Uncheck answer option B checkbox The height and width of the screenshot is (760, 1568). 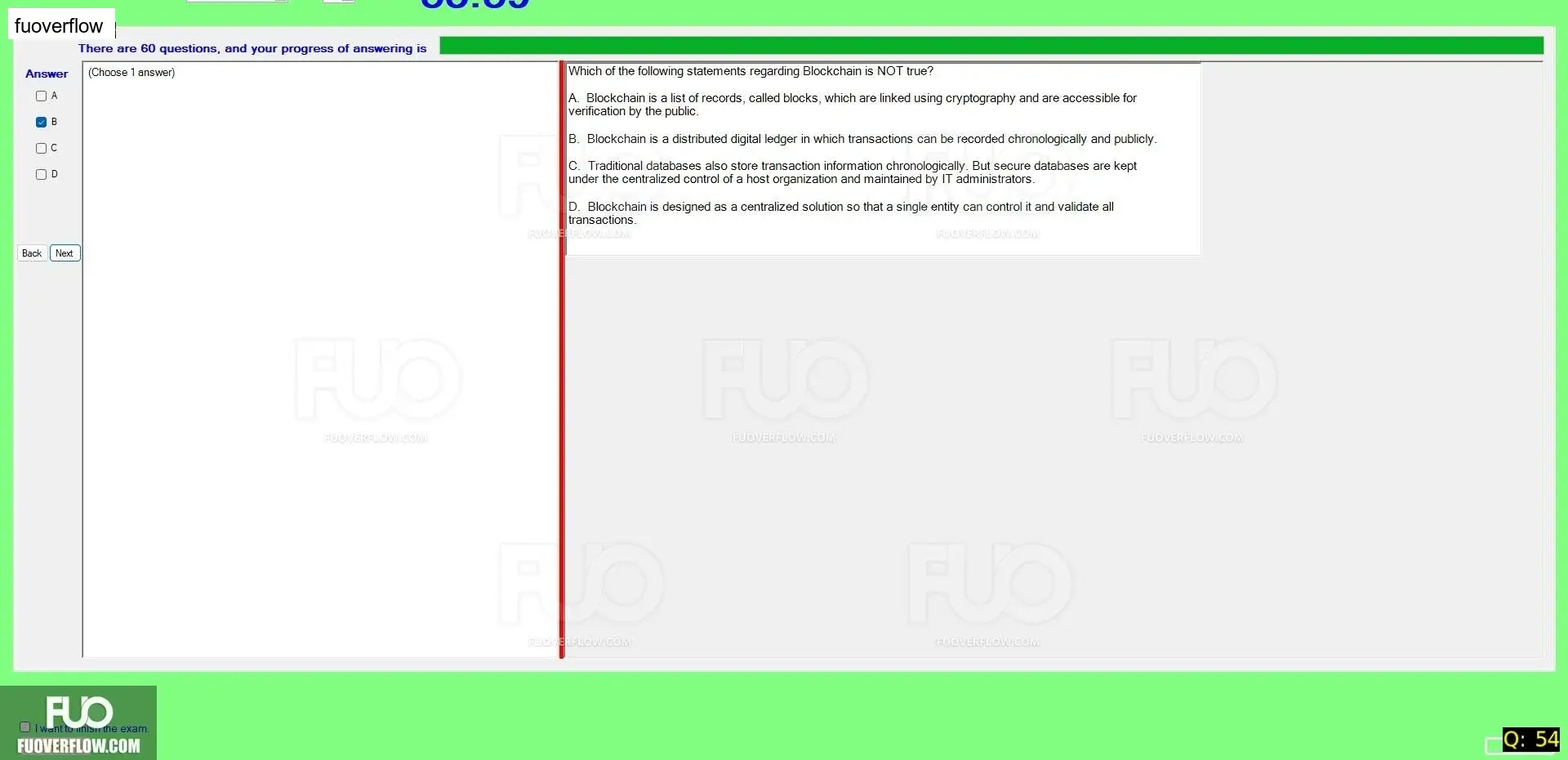click(41, 122)
